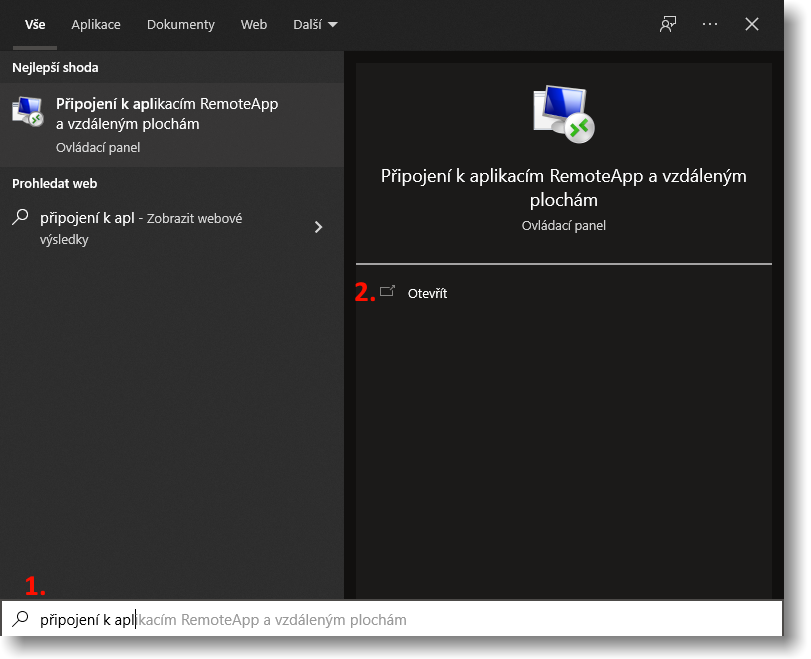Viewport: 811px width, 659px height.
Task: Click the RemoteApp icon in best match
Action: (x=27, y=111)
